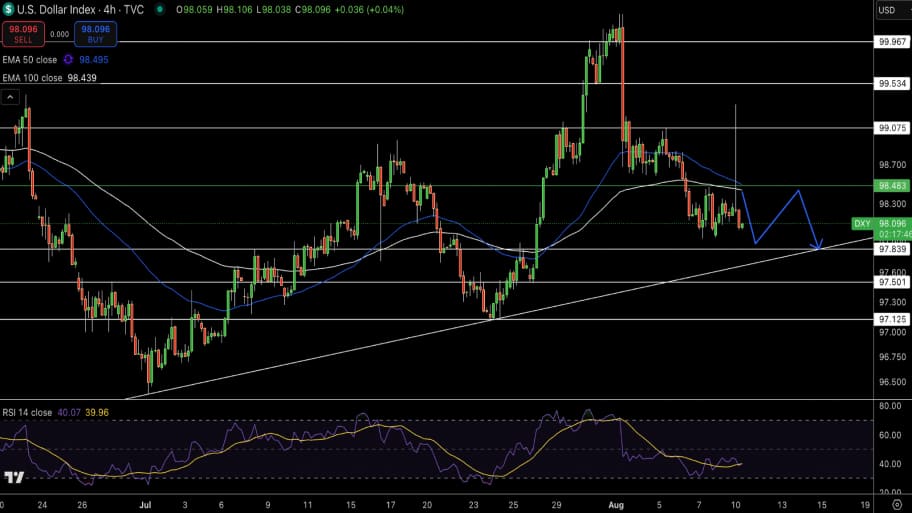Image resolution: width=912 pixels, height=513 pixels.
Task: Select the EMA 100 close legend
Action: click(x=33, y=77)
